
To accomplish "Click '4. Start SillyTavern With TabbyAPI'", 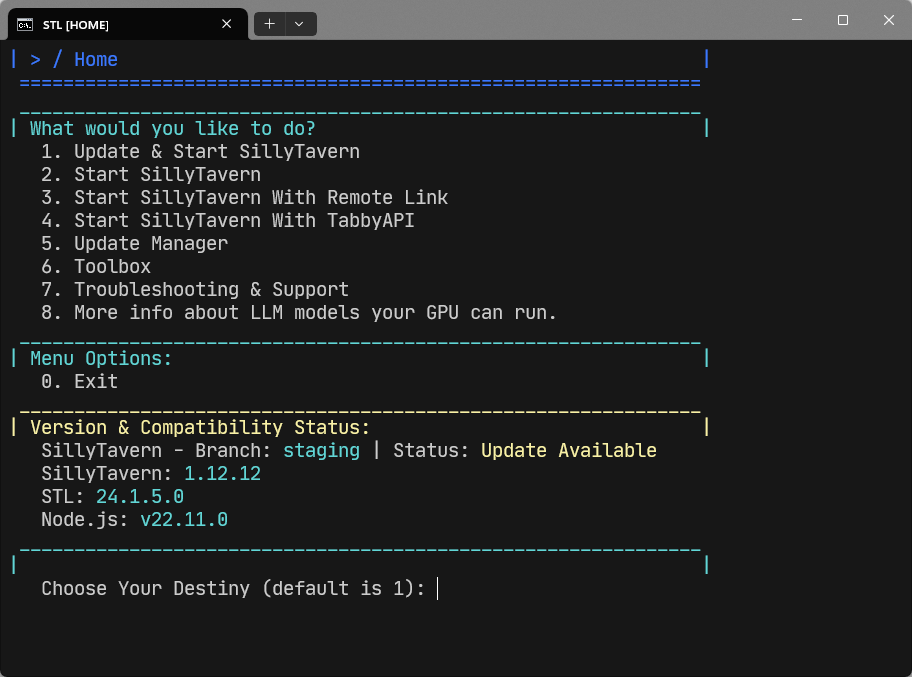I will [x=227, y=220].
